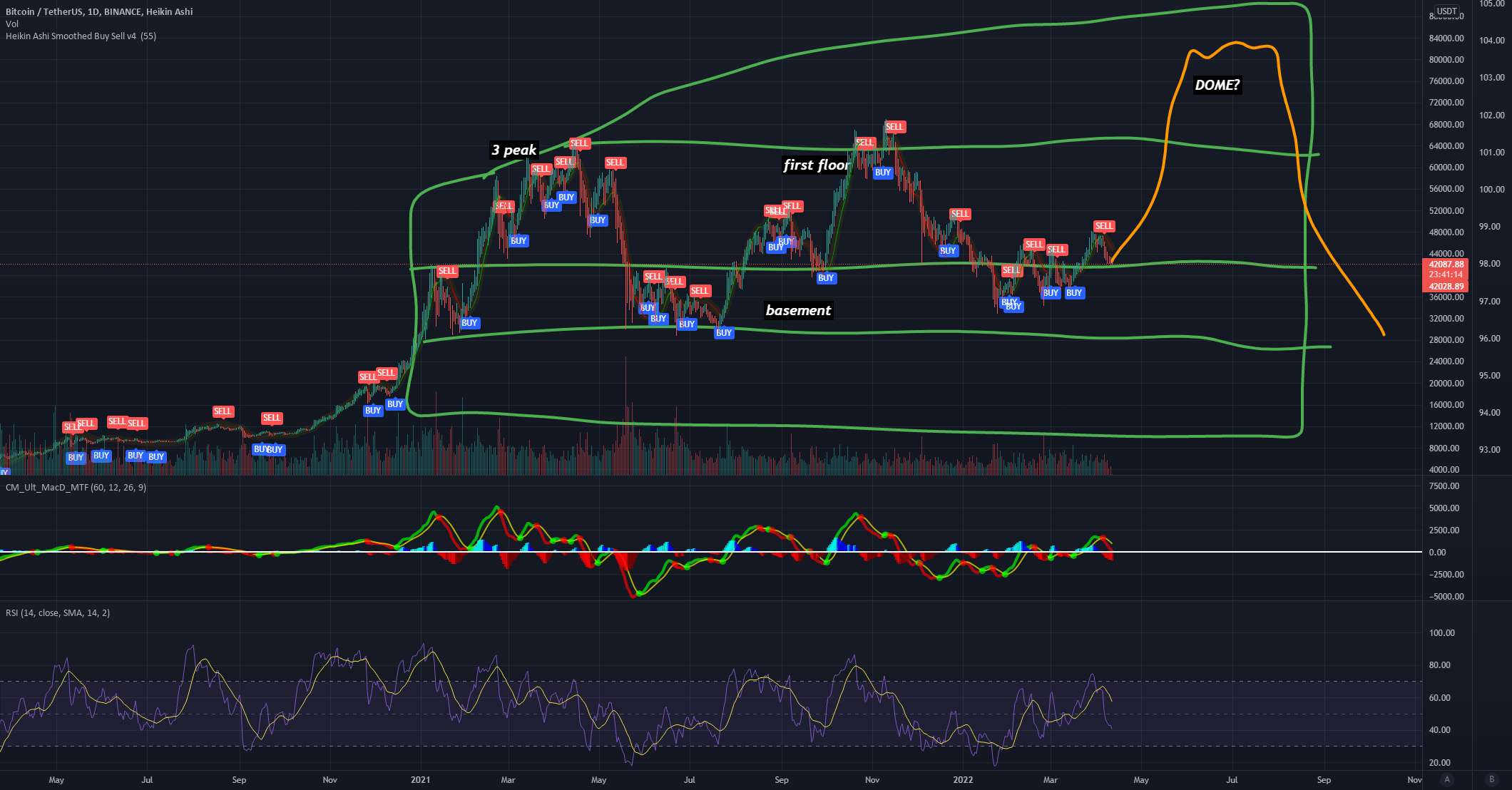Click the SELL signal label at the 68000 peak
Screen dimensions: 1512x790
[x=894, y=127]
